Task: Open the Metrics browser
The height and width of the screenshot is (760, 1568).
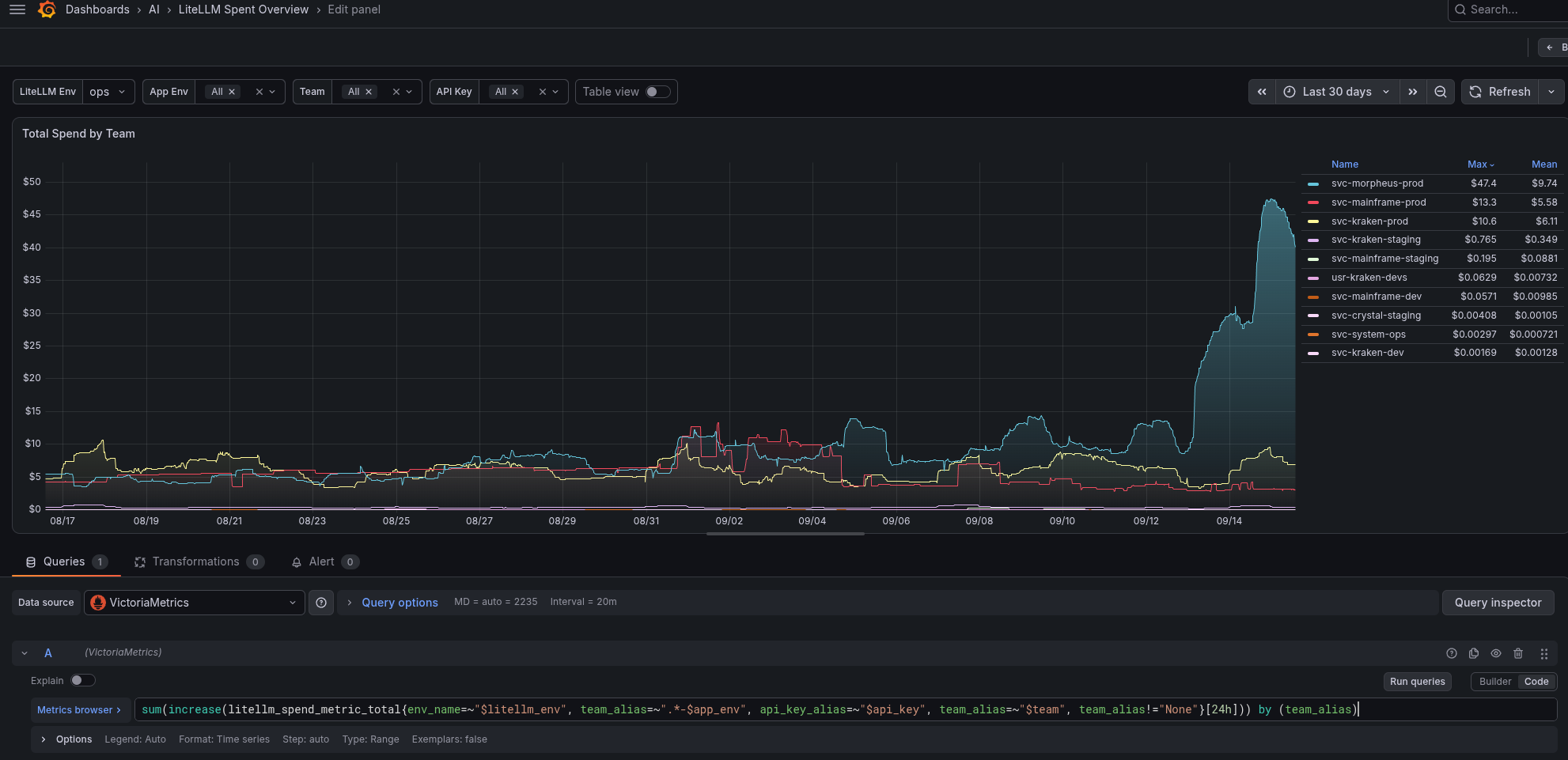Action: point(79,710)
